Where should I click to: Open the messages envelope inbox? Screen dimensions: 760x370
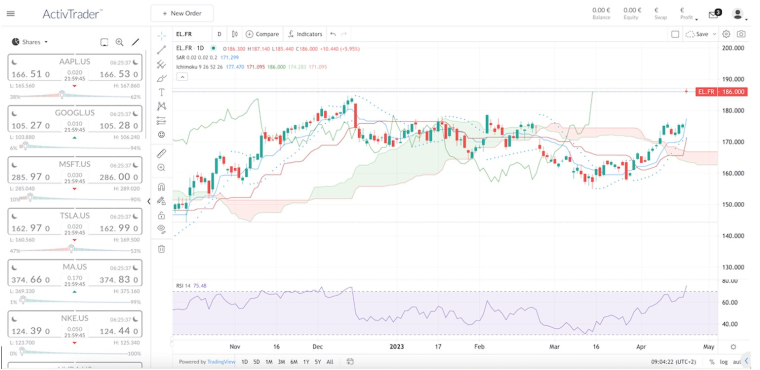[x=714, y=14]
